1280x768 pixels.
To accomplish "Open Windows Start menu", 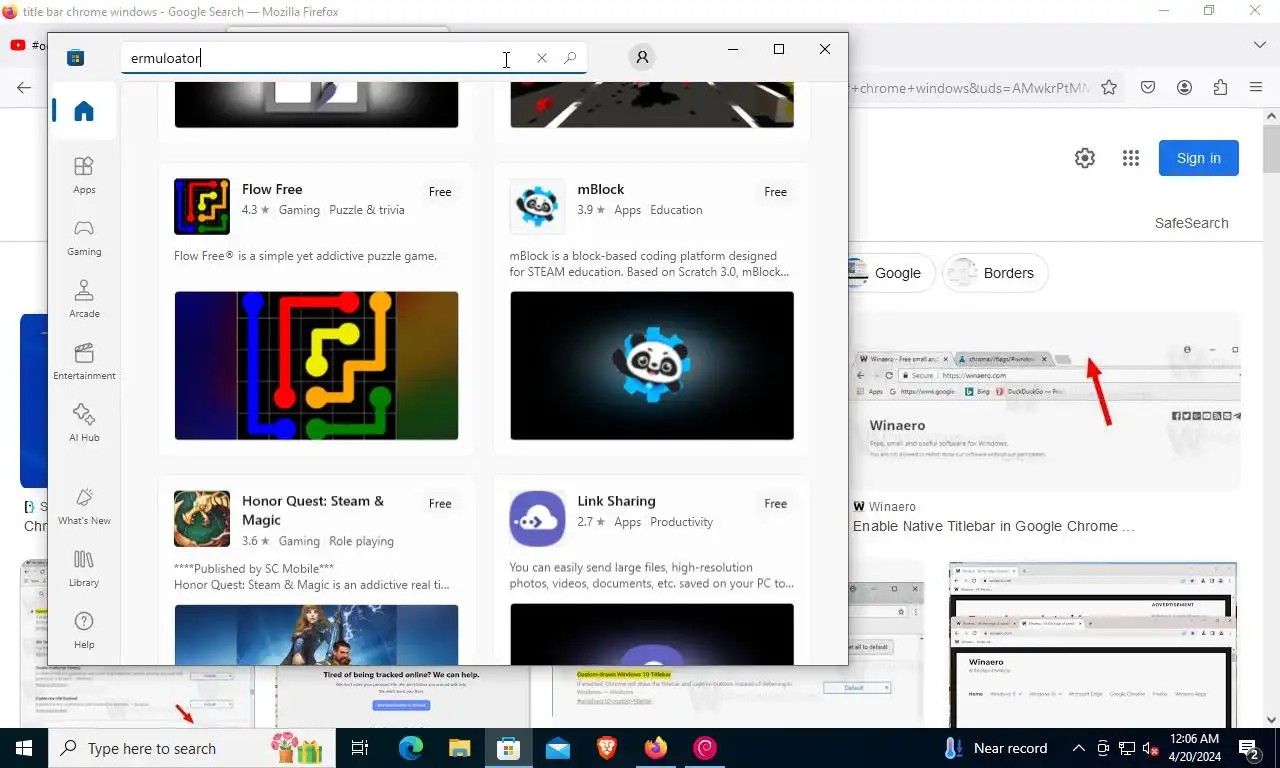I will (24, 748).
